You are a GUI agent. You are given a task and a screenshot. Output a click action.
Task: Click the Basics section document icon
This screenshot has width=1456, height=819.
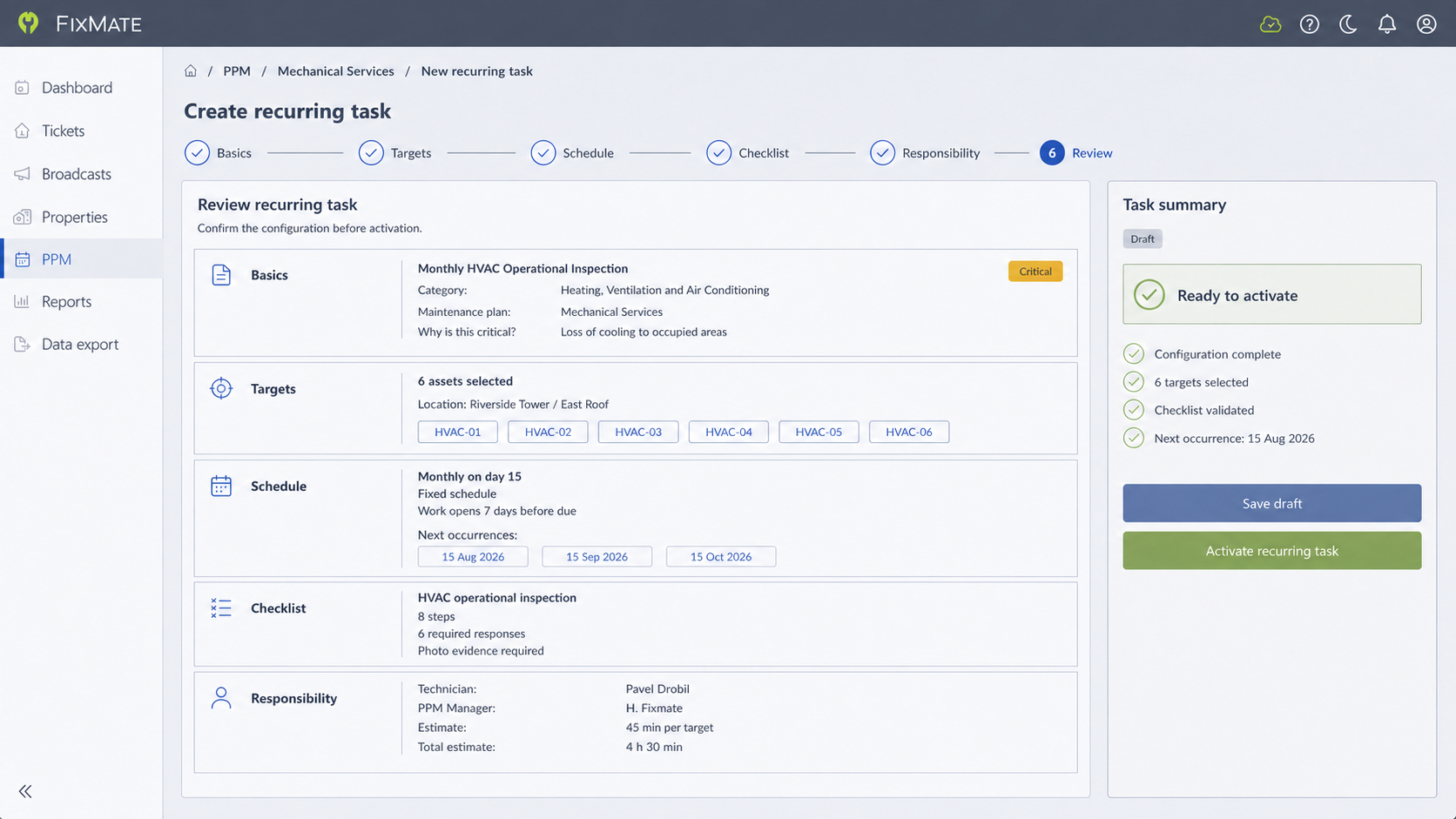tap(221, 275)
